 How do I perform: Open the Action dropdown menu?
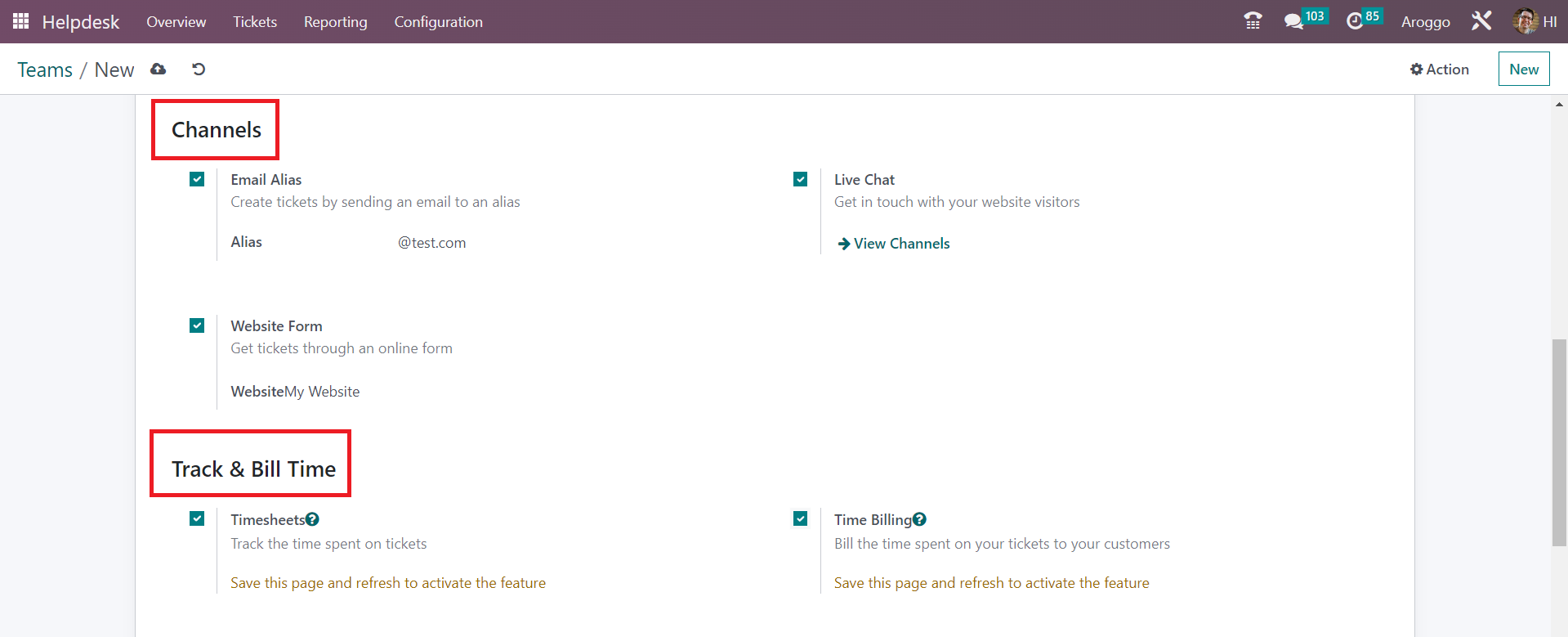1439,70
